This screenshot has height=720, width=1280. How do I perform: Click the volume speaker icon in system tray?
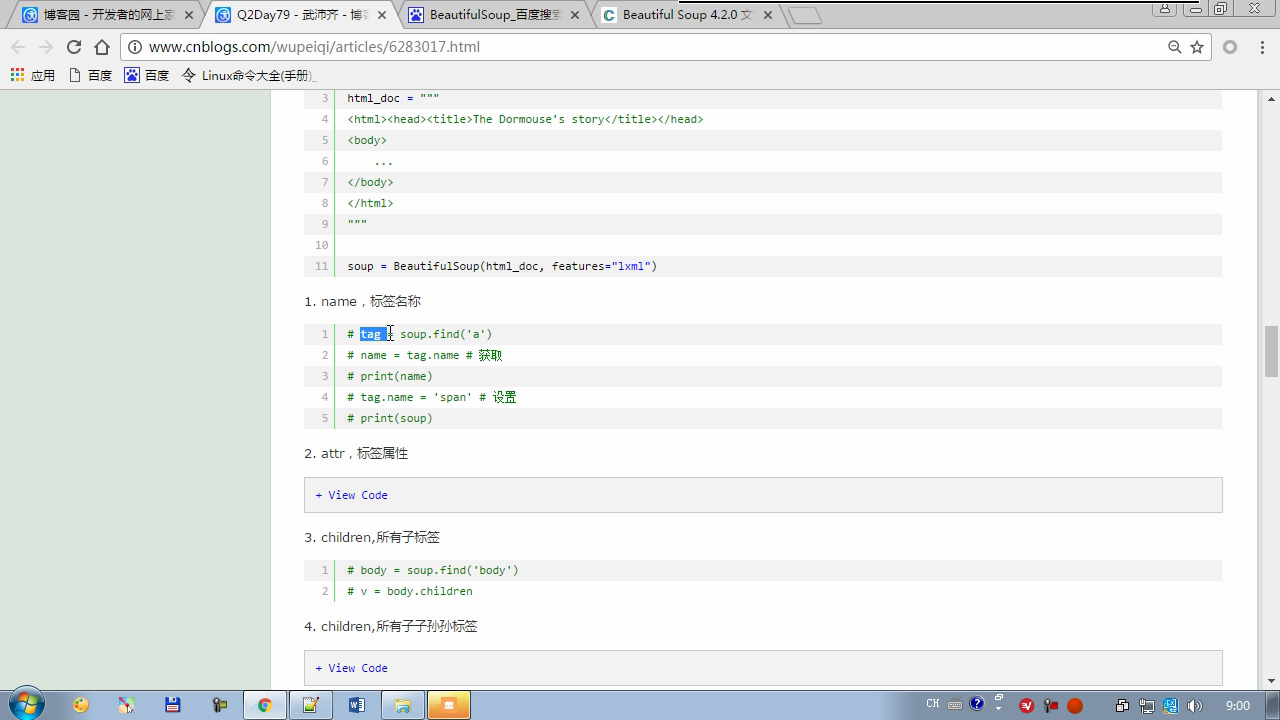tap(1195, 705)
